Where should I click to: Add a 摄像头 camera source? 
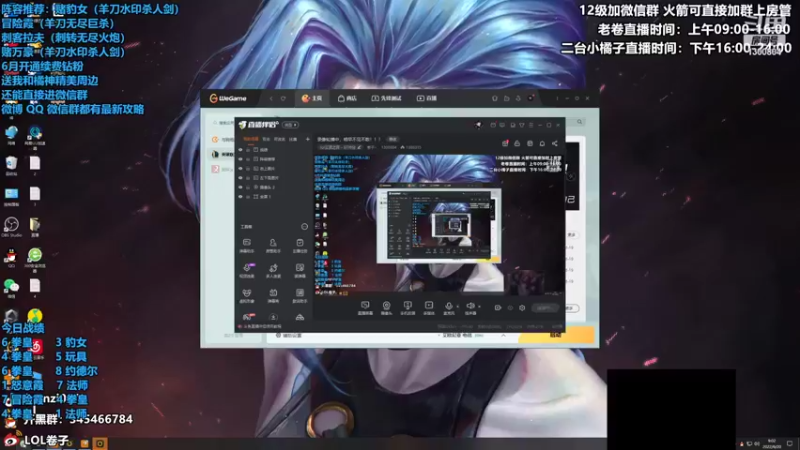click(x=386, y=308)
